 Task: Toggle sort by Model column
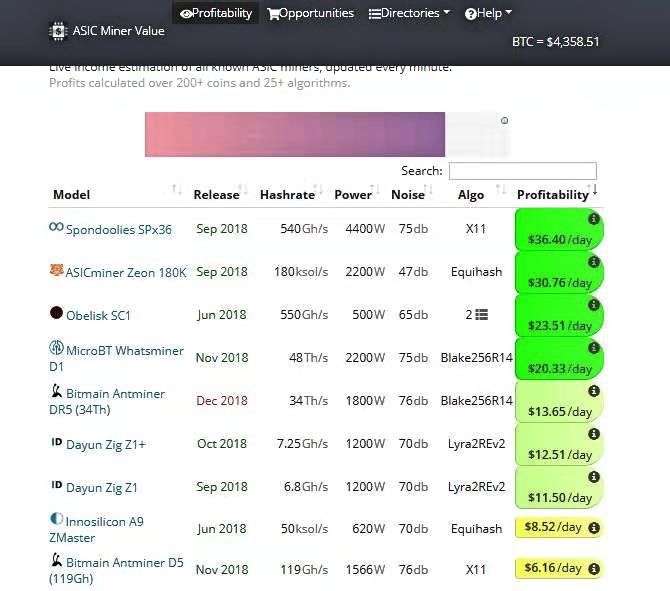176,189
